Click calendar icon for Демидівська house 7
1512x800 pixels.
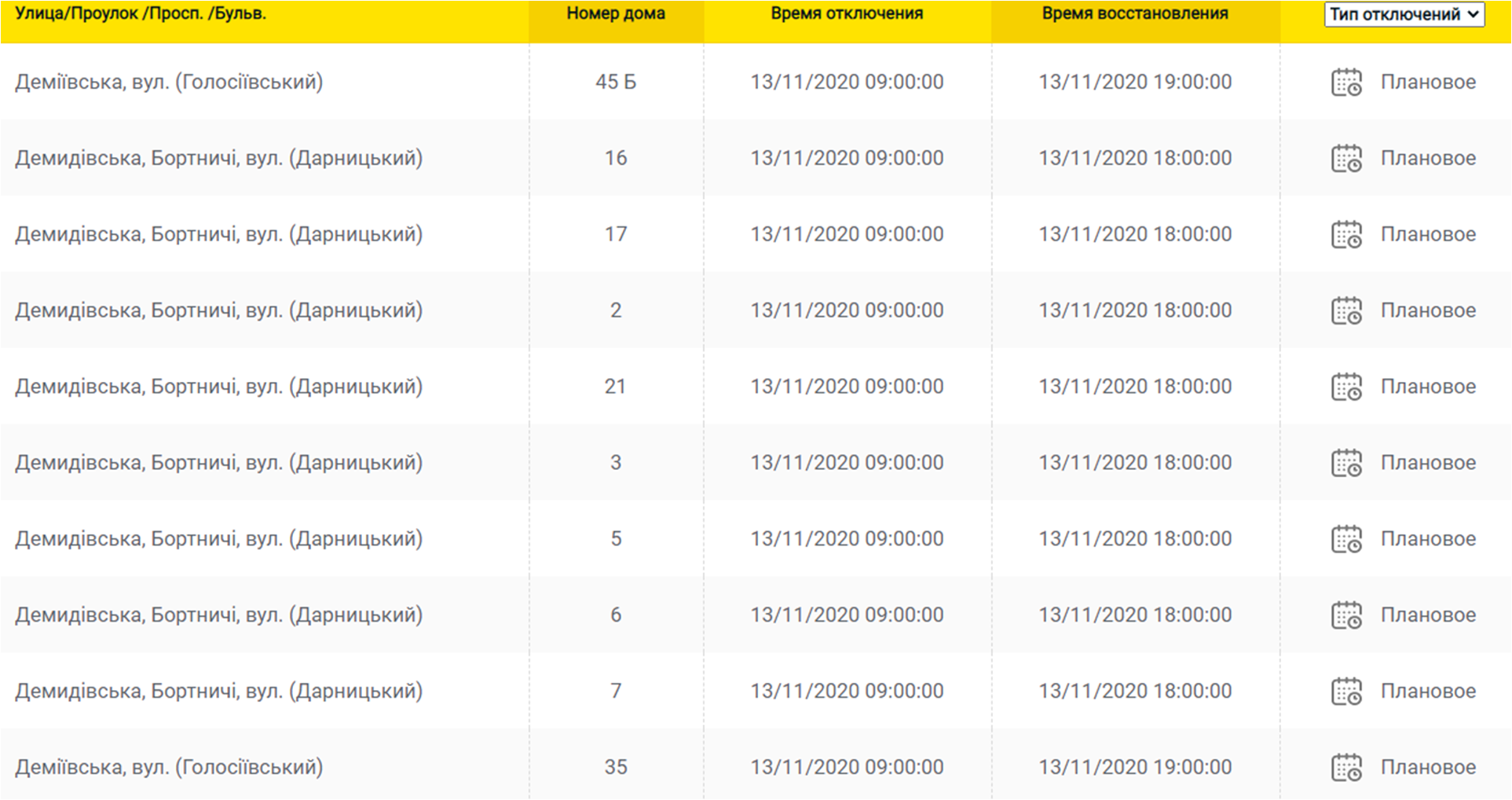pos(1346,692)
